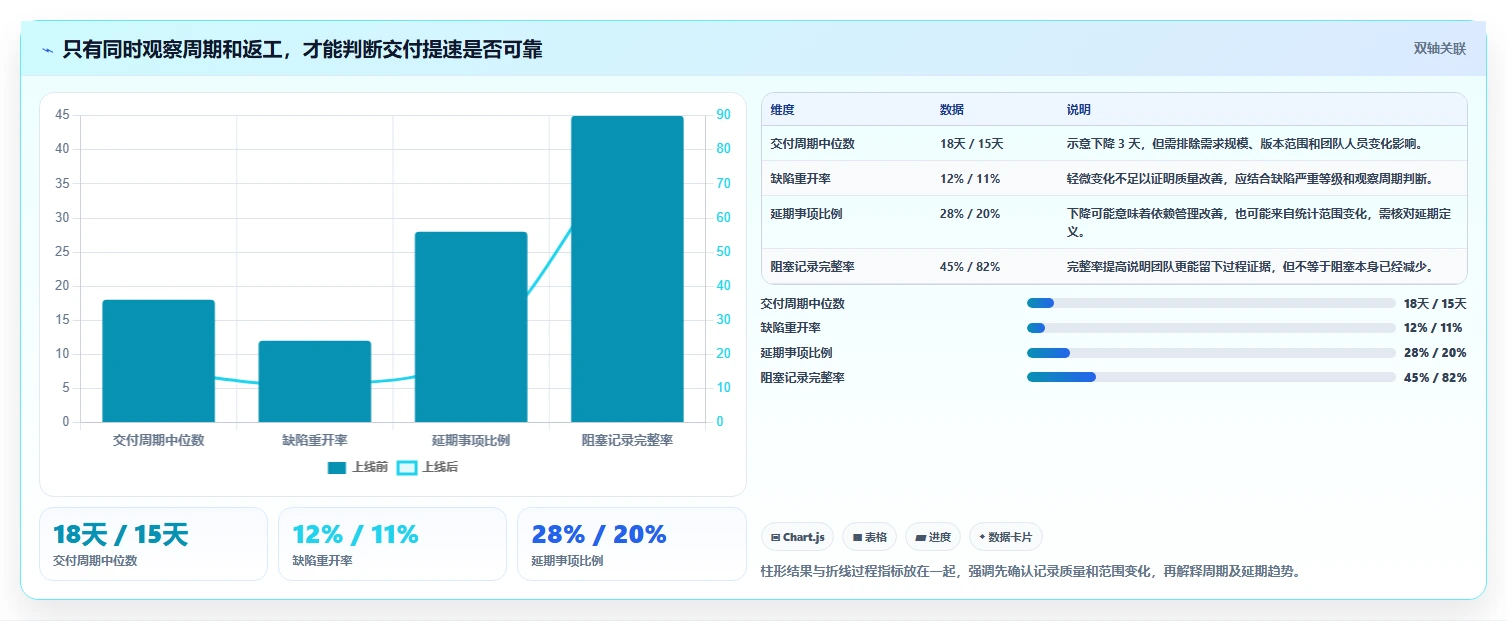Toggle the 上线前 legend swatch
Viewport: 1507px width, 621px height.
tap(336, 467)
